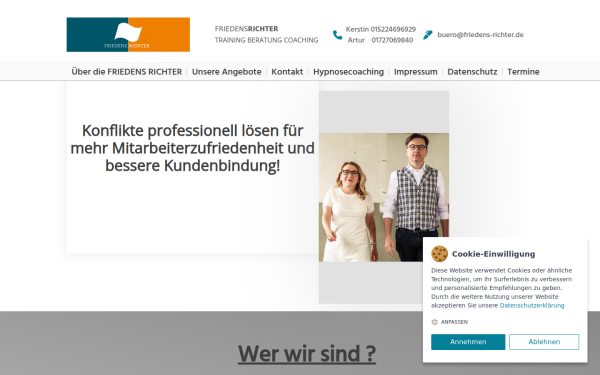Click the pen icon next to email address
600x375 pixels.
427,35
